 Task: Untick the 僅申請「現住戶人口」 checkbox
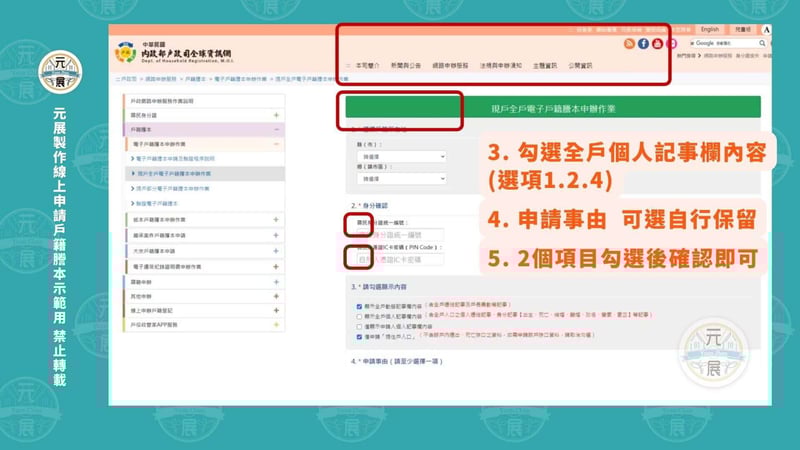click(359, 337)
